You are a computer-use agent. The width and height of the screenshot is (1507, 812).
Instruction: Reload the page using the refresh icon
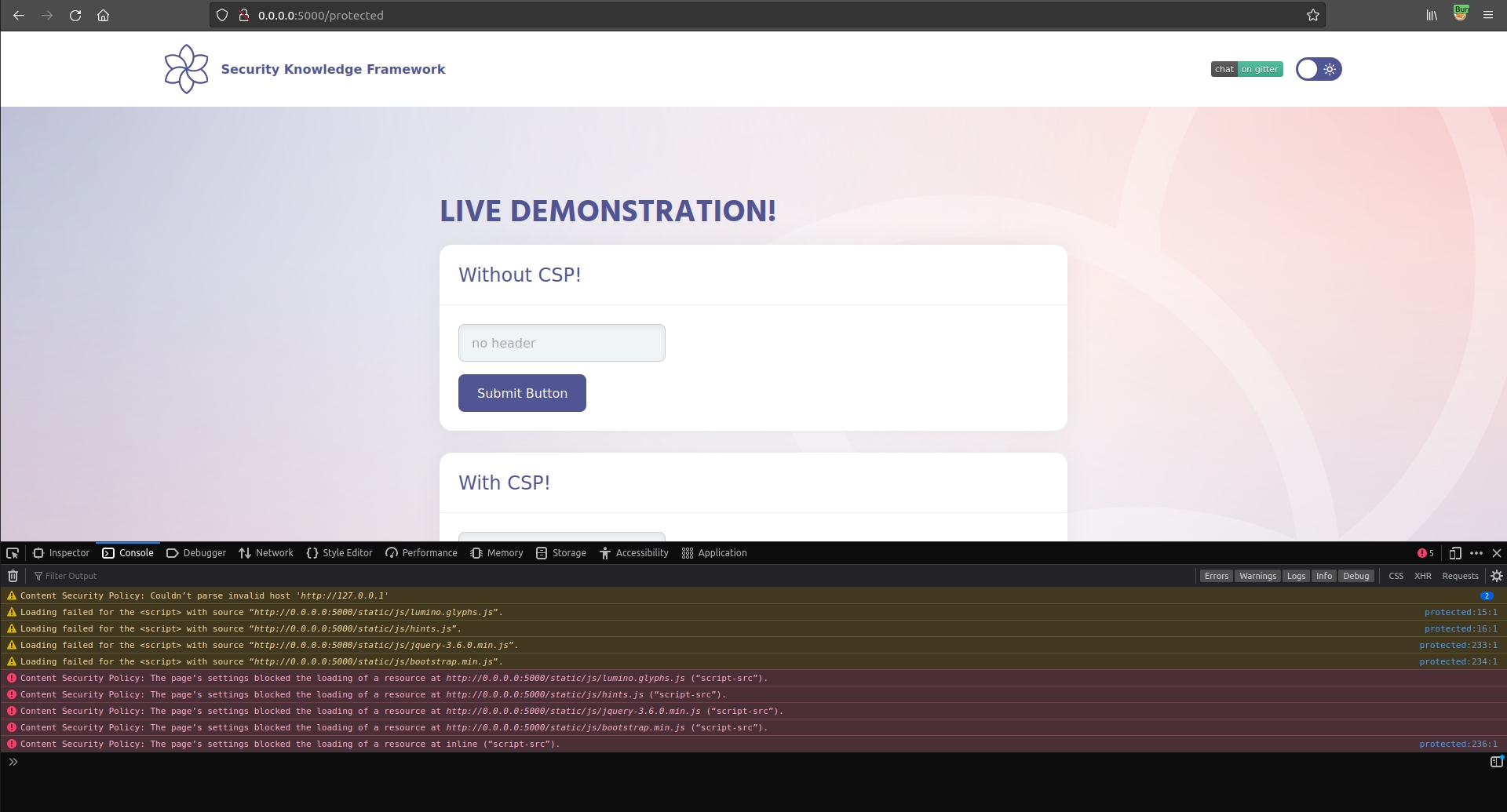(x=75, y=15)
